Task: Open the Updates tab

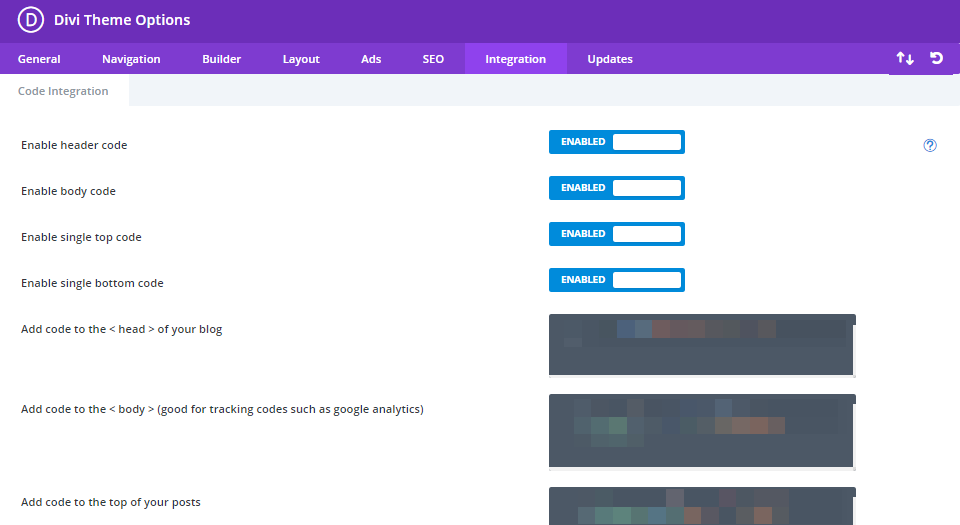Action: click(x=610, y=59)
